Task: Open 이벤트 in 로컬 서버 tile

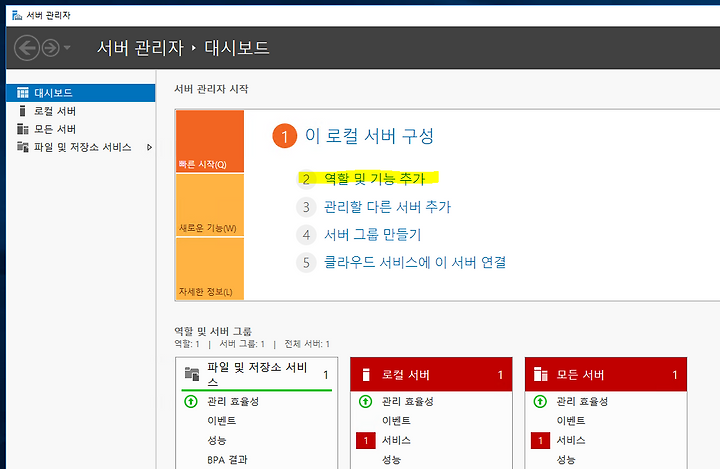Action: click(396, 421)
